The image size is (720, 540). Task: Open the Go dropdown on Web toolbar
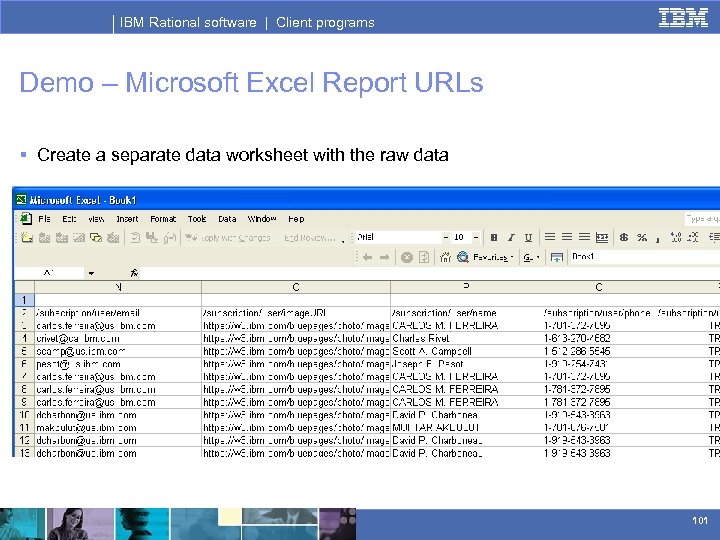(531, 258)
